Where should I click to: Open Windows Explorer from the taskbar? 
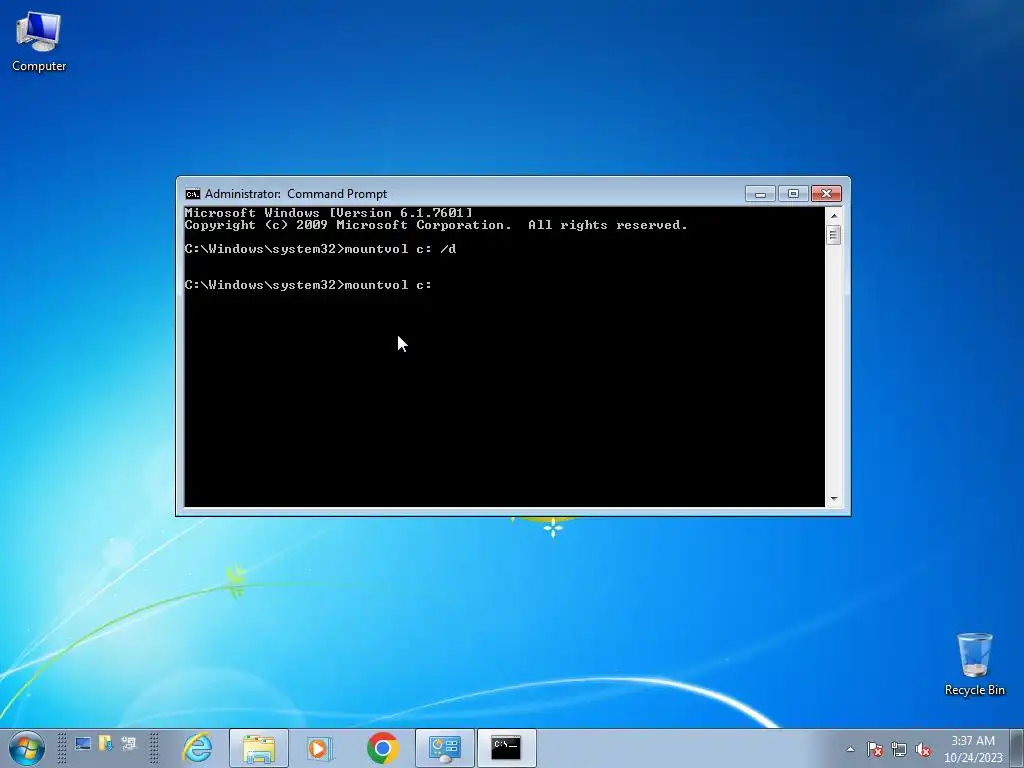(259, 748)
